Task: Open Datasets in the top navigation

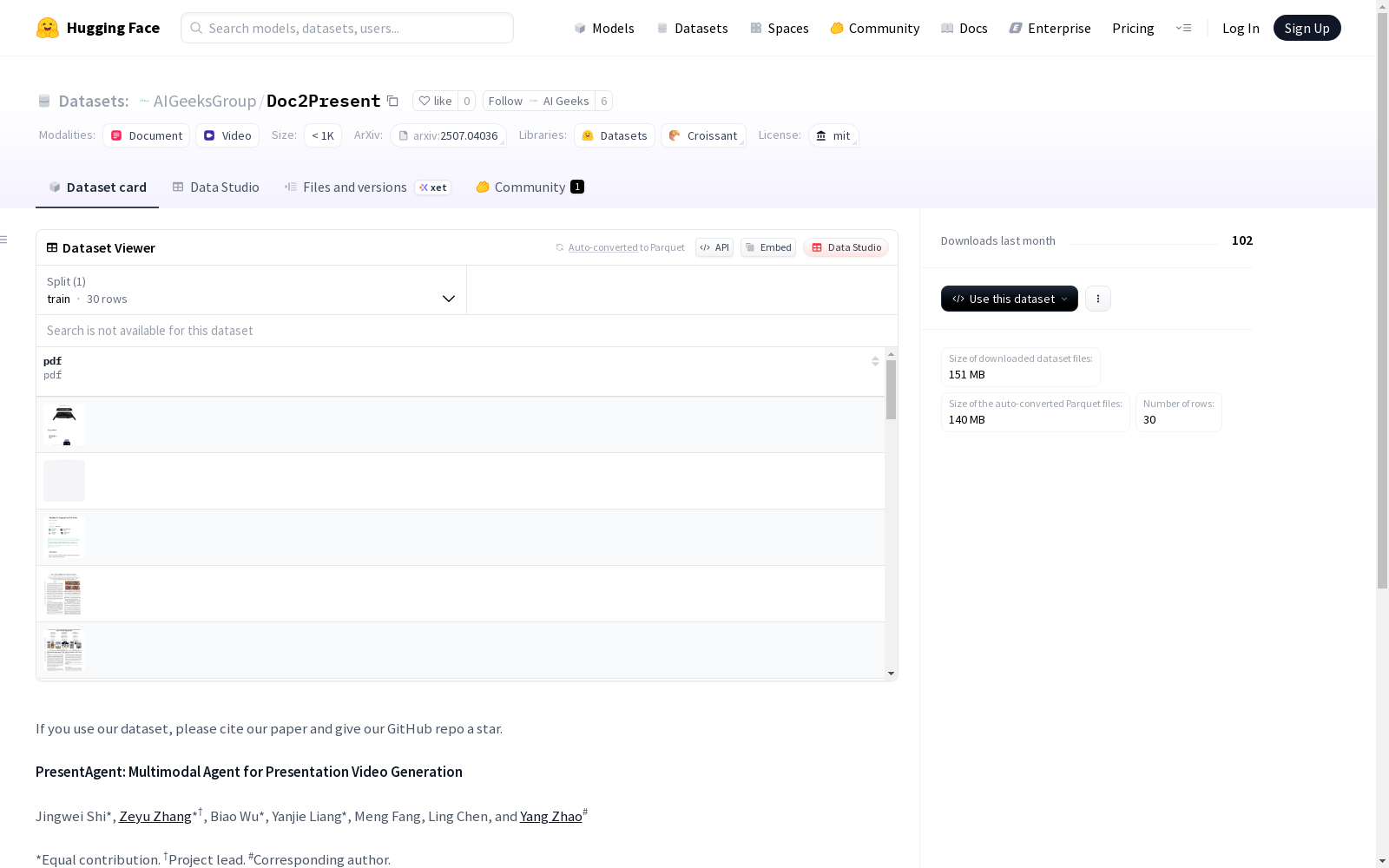Action: [692, 28]
